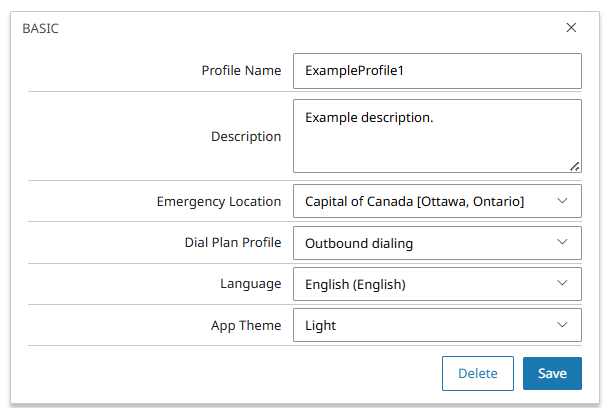
Task: Save the profile settings
Action: [552, 373]
